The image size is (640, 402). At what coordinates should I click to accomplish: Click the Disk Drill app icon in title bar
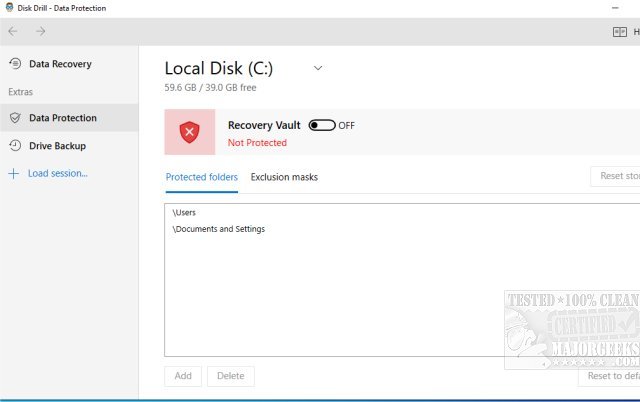point(9,7)
